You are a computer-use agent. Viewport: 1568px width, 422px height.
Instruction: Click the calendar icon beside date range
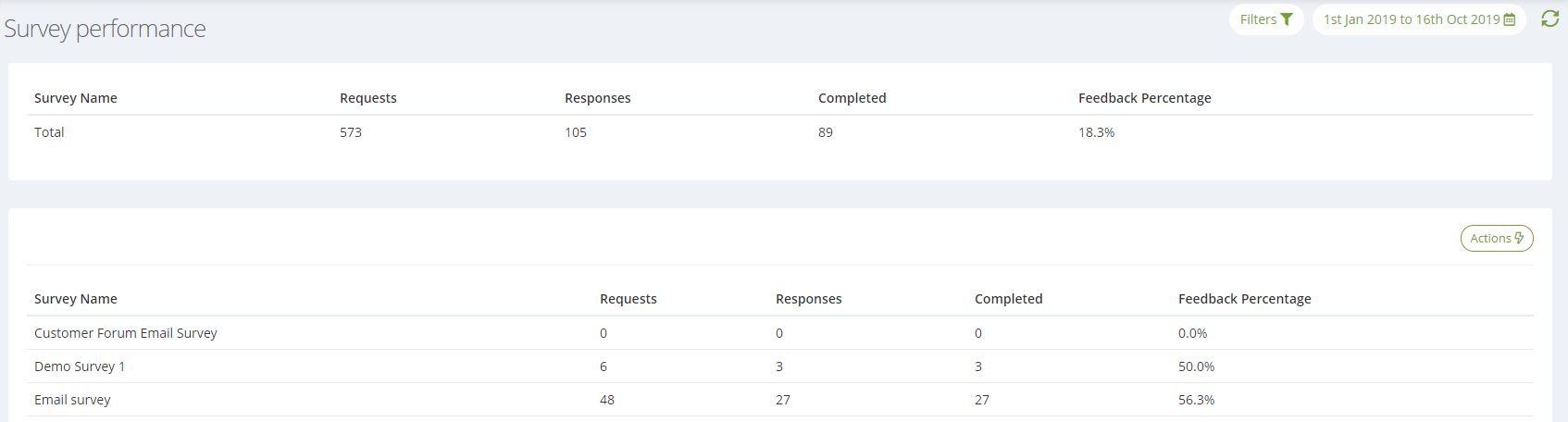[1510, 19]
